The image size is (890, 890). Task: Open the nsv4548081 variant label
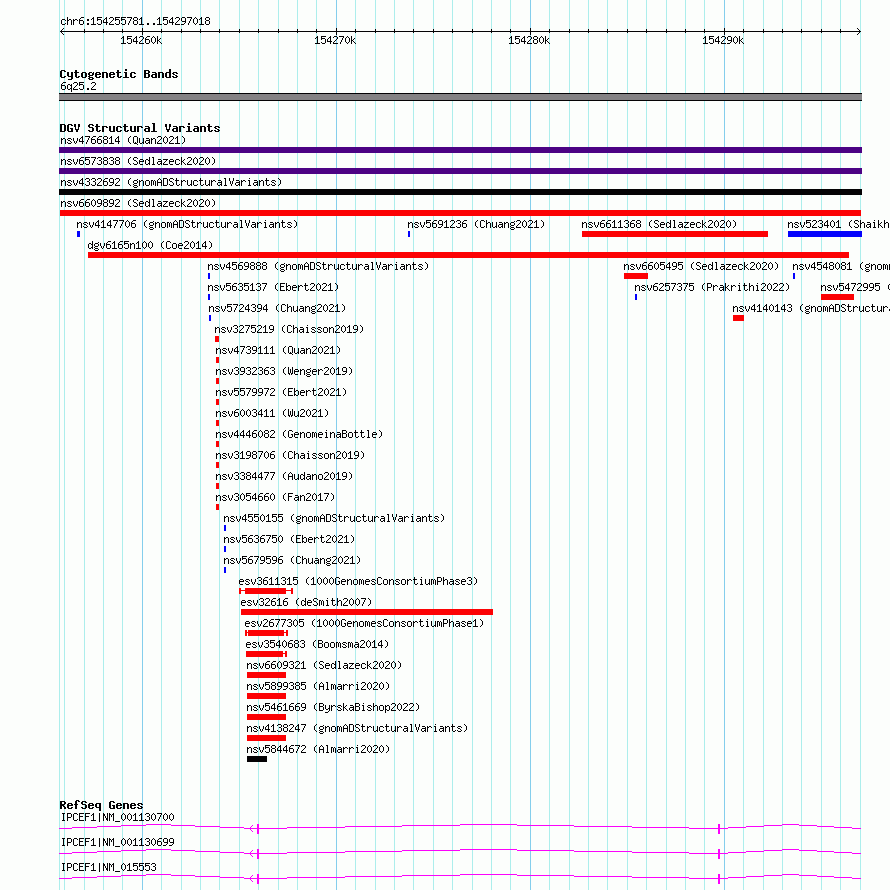[841, 266]
